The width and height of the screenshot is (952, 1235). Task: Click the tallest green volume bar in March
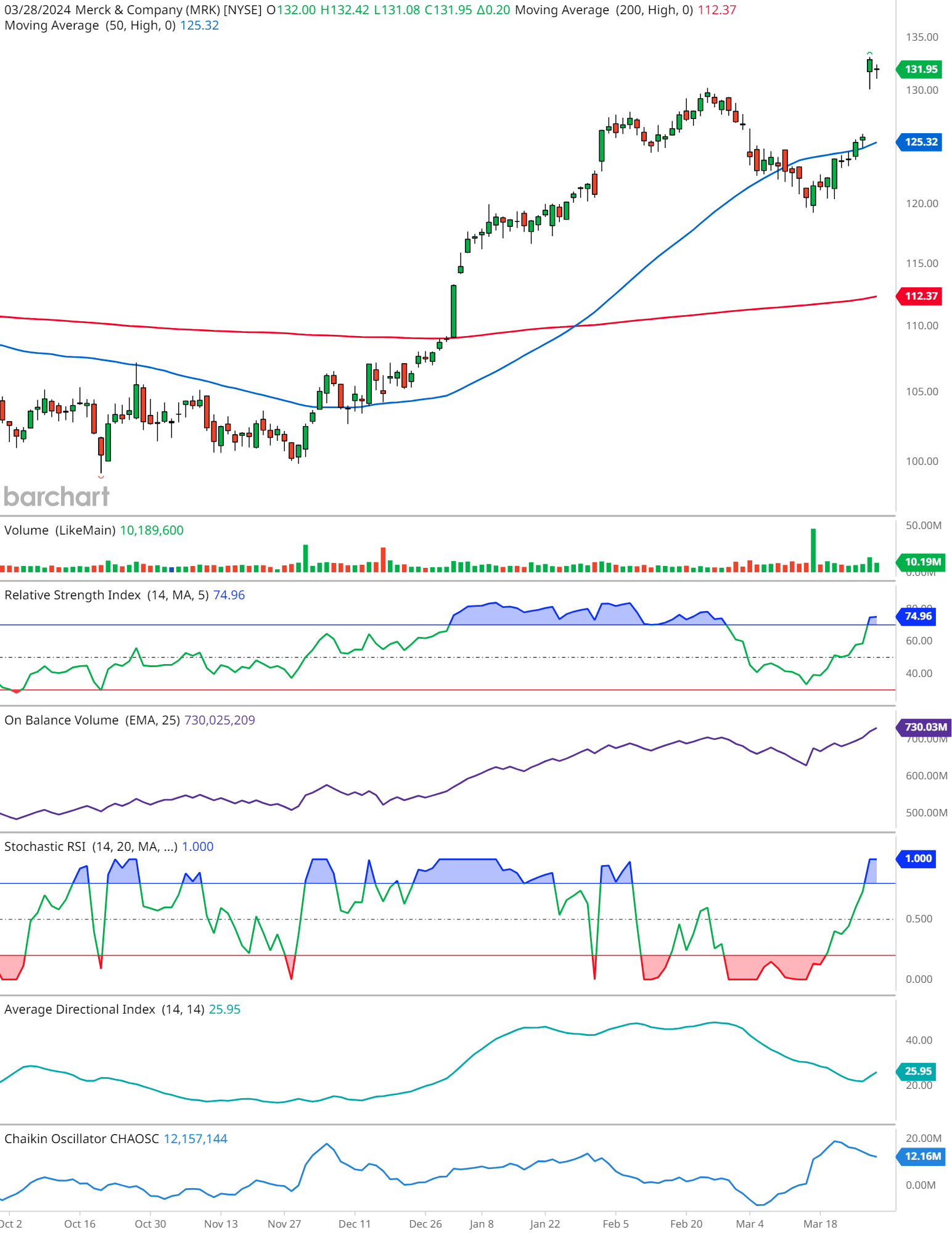point(813,550)
